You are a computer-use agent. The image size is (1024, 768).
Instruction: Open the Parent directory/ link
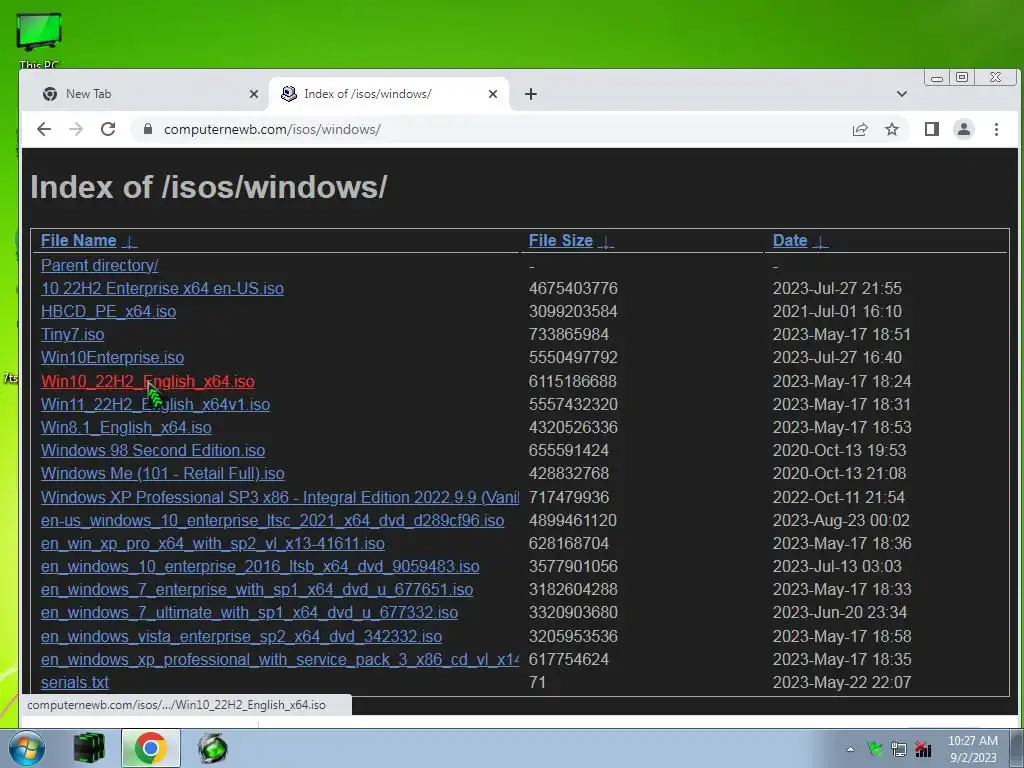pos(99,265)
